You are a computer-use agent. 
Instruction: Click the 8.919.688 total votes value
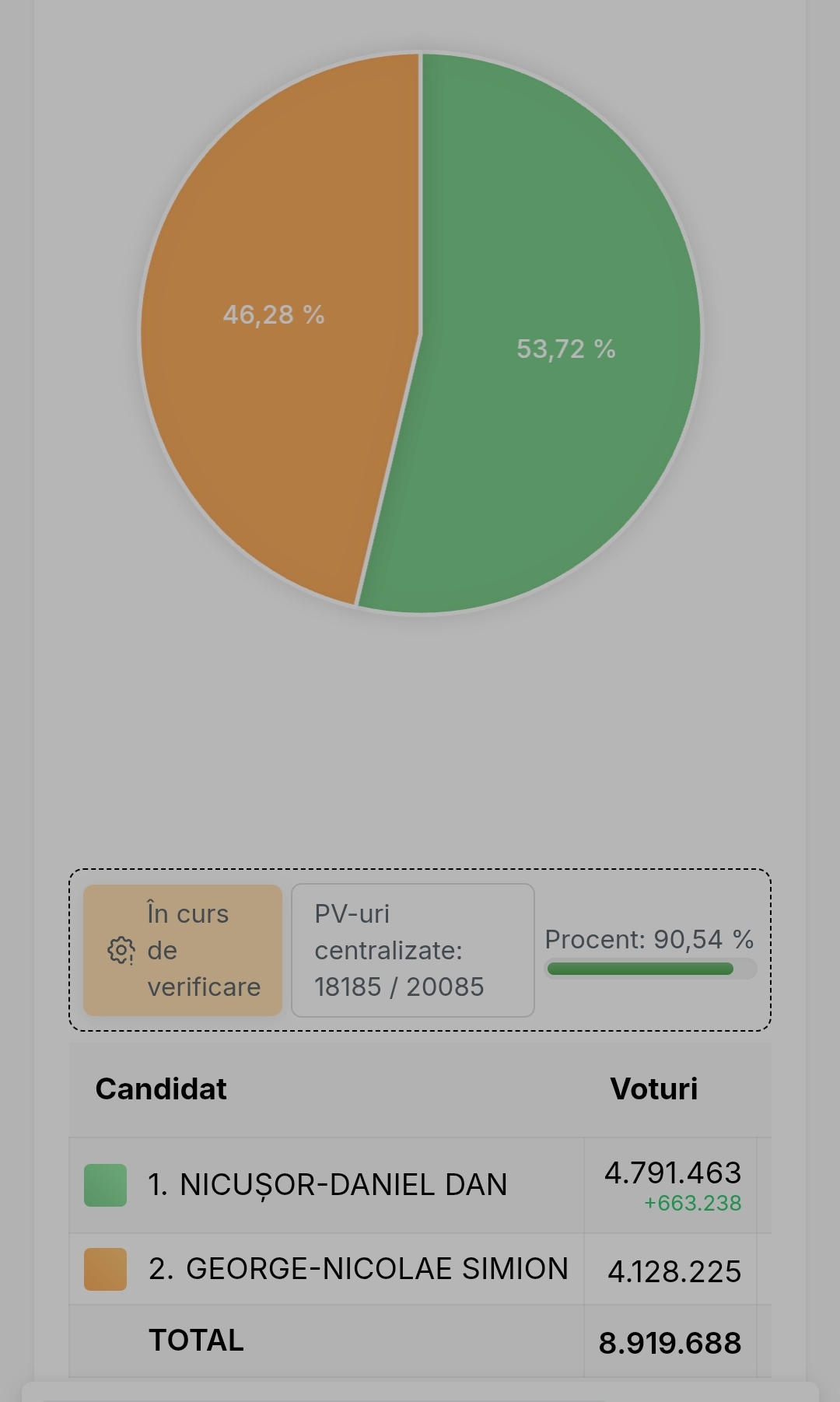[670, 1343]
